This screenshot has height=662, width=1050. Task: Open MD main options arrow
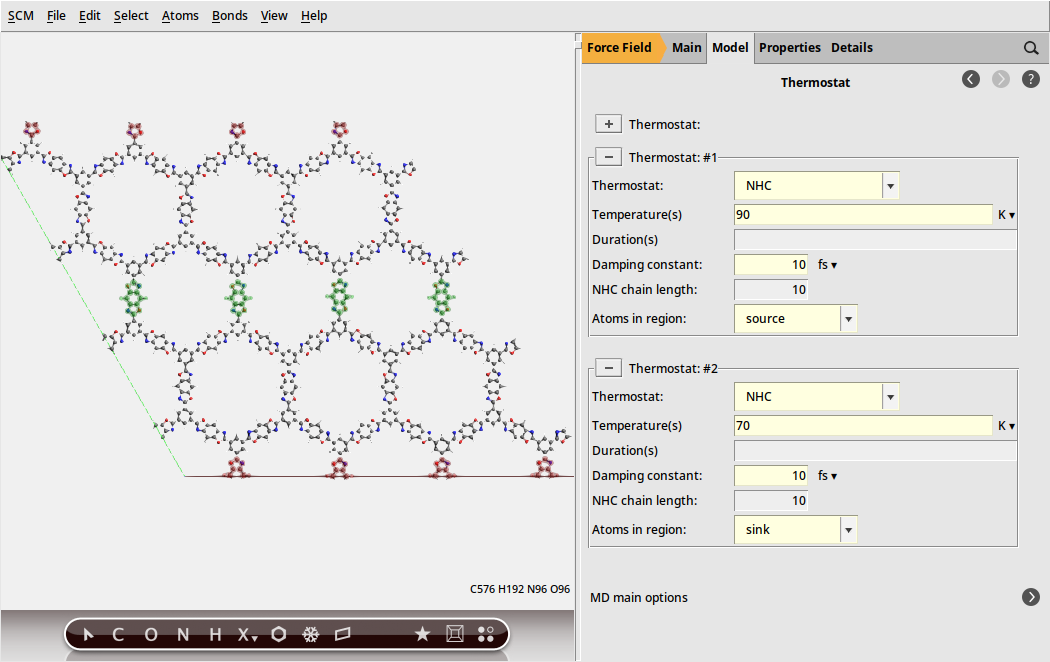click(1031, 597)
